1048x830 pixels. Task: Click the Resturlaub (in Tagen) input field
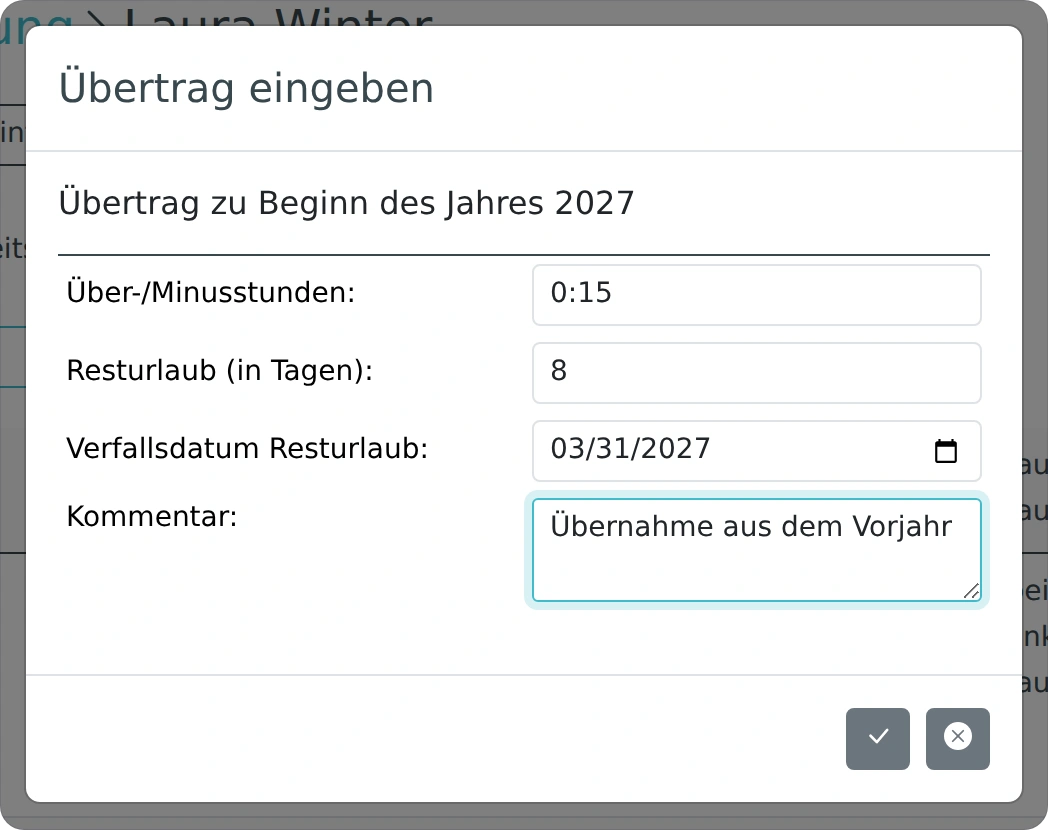(x=757, y=373)
